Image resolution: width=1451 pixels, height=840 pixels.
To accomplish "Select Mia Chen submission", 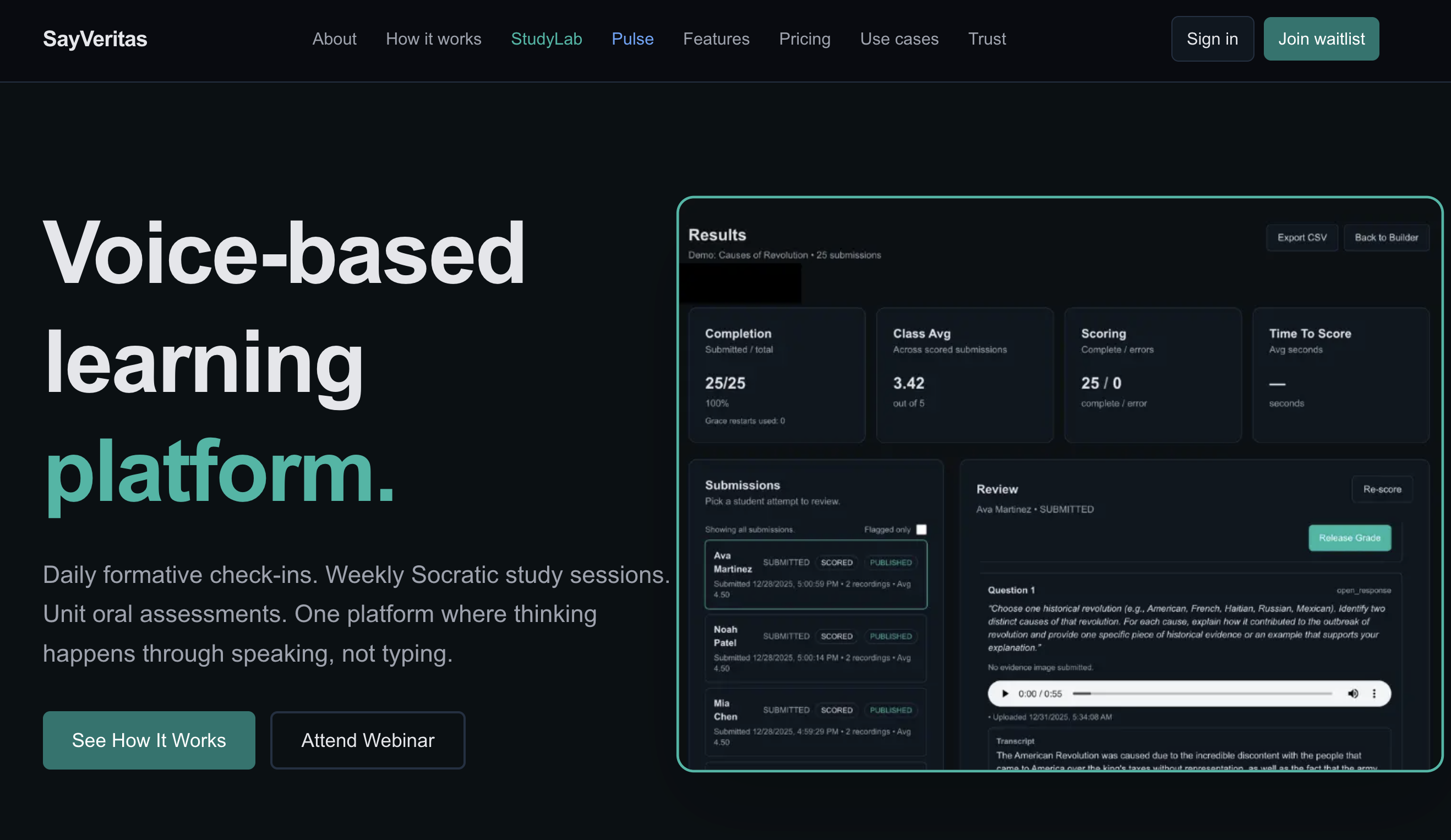I will click(x=815, y=722).
